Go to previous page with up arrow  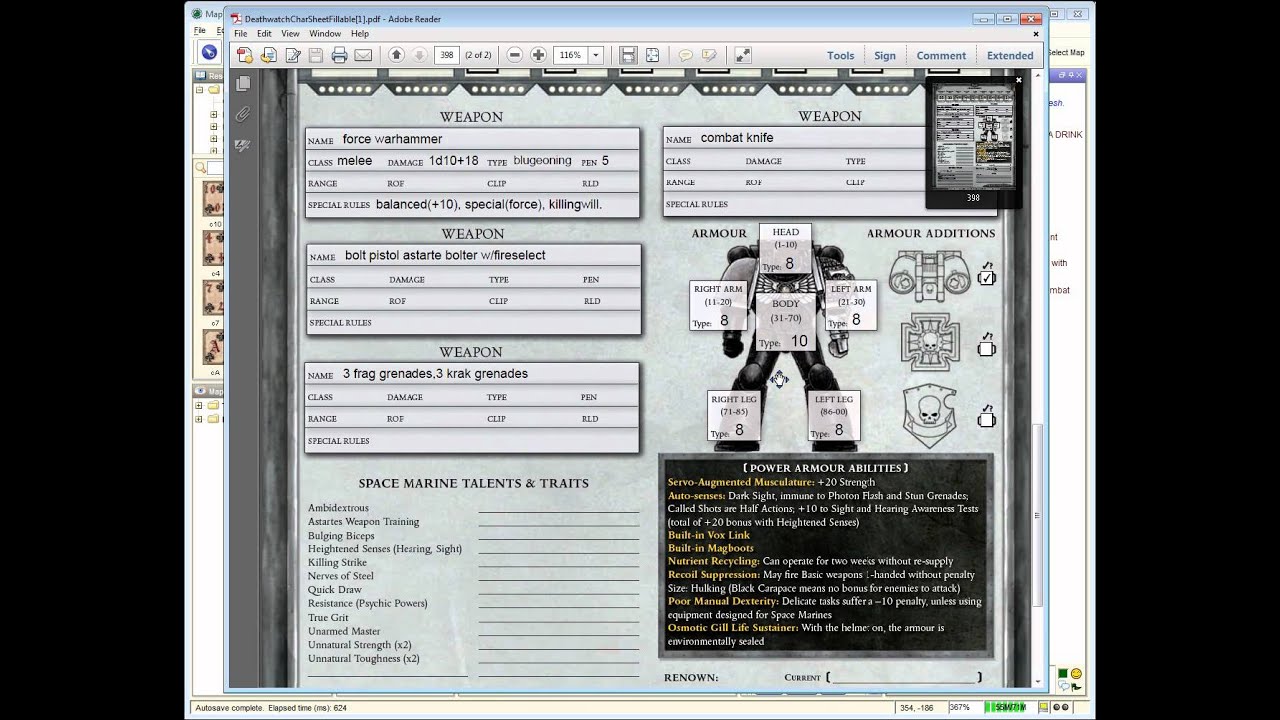(396, 55)
